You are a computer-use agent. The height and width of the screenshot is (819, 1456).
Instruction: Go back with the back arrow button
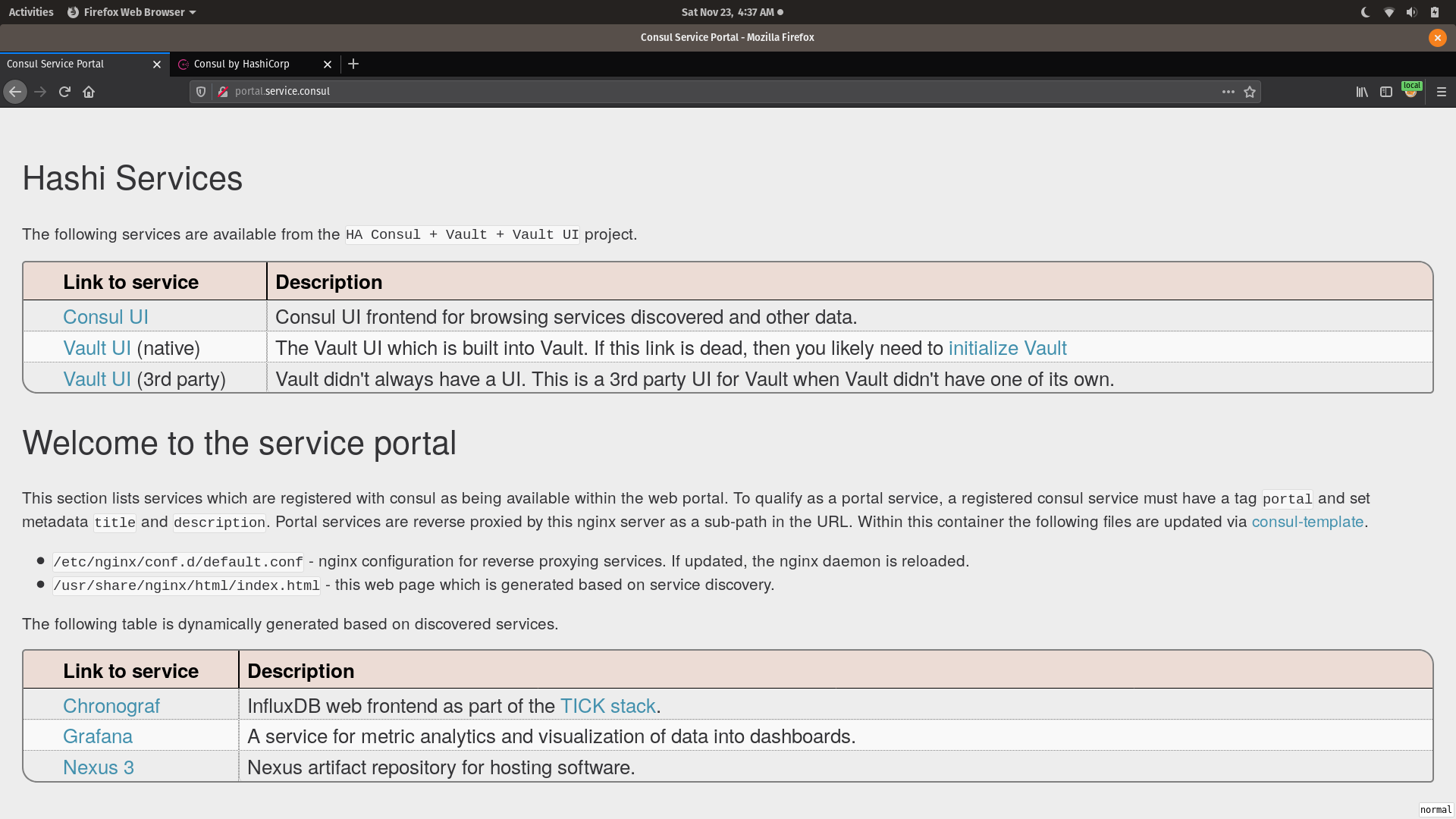(x=15, y=92)
